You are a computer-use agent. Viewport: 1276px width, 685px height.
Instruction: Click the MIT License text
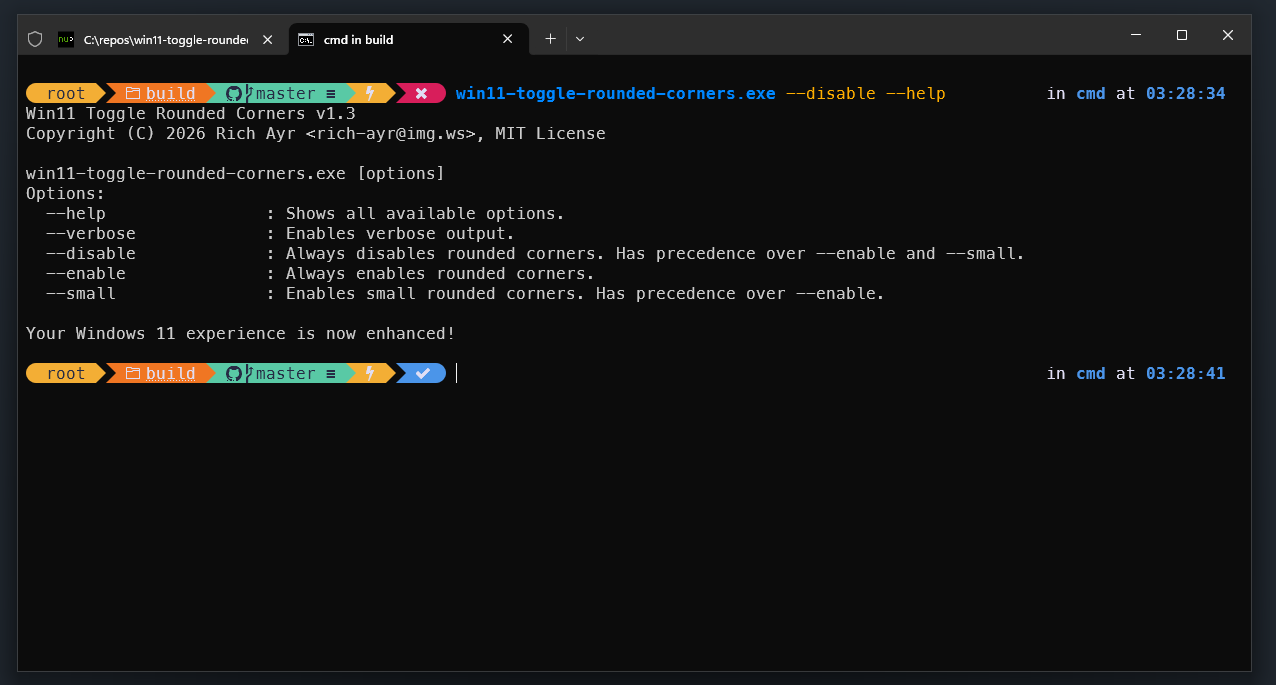click(551, 133)
